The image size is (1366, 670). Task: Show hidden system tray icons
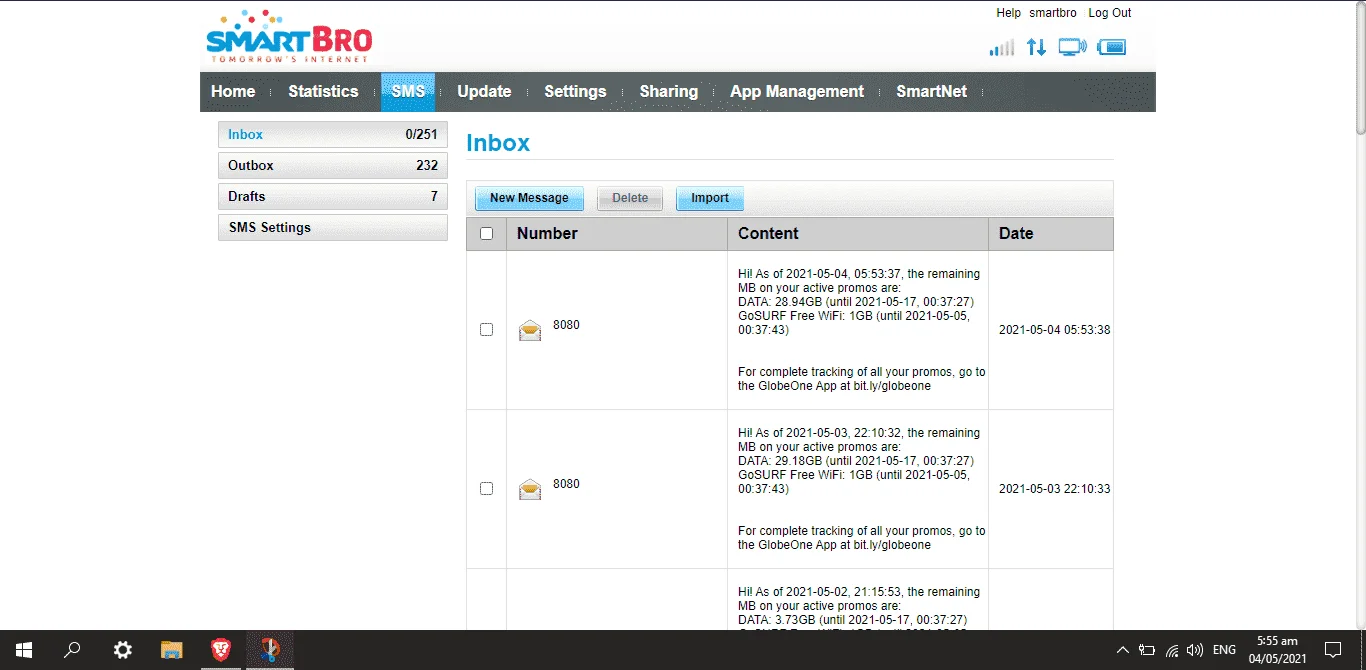click(1122, 650)
